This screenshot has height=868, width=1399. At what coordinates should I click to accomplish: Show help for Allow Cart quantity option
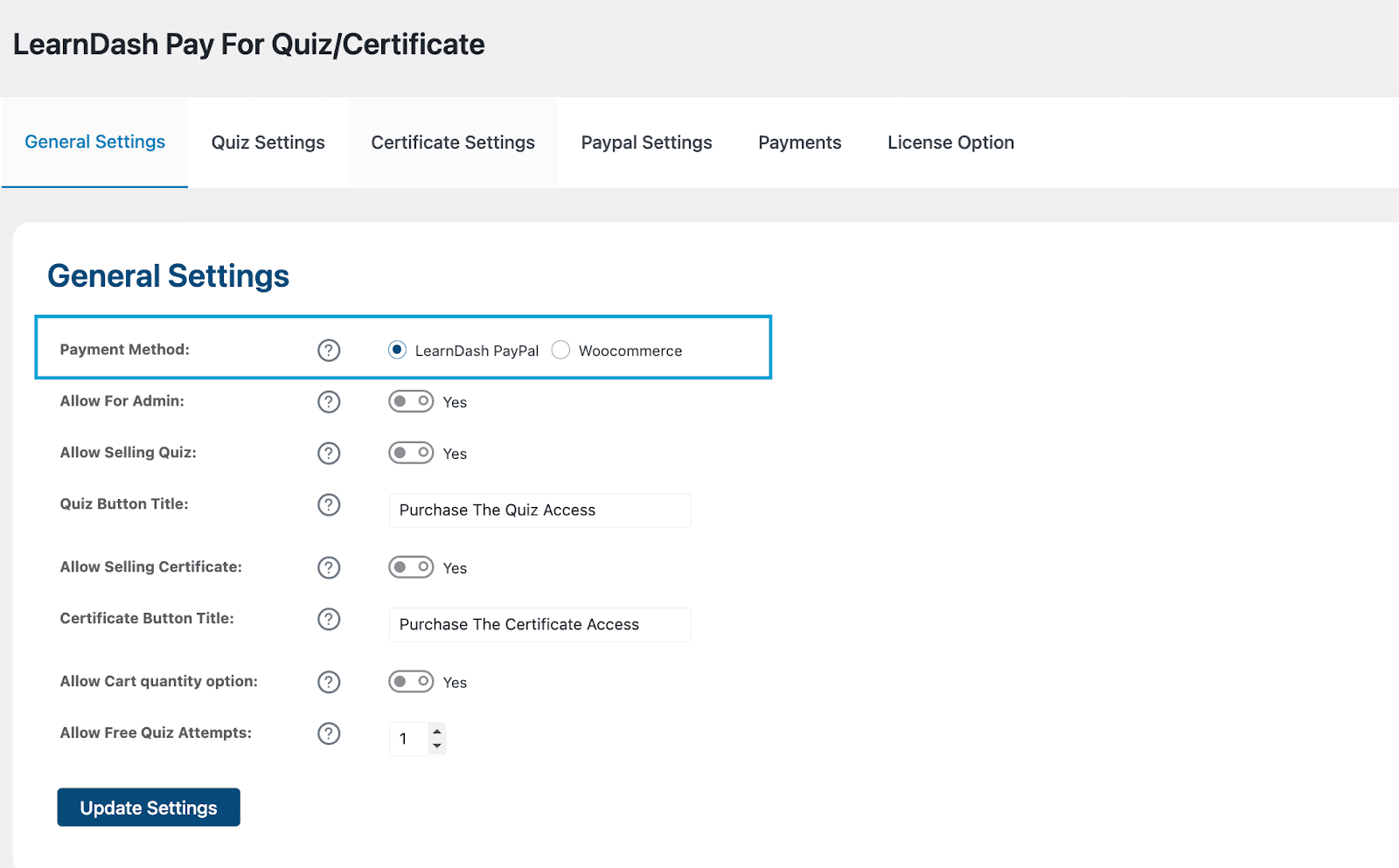pos(329,683)
